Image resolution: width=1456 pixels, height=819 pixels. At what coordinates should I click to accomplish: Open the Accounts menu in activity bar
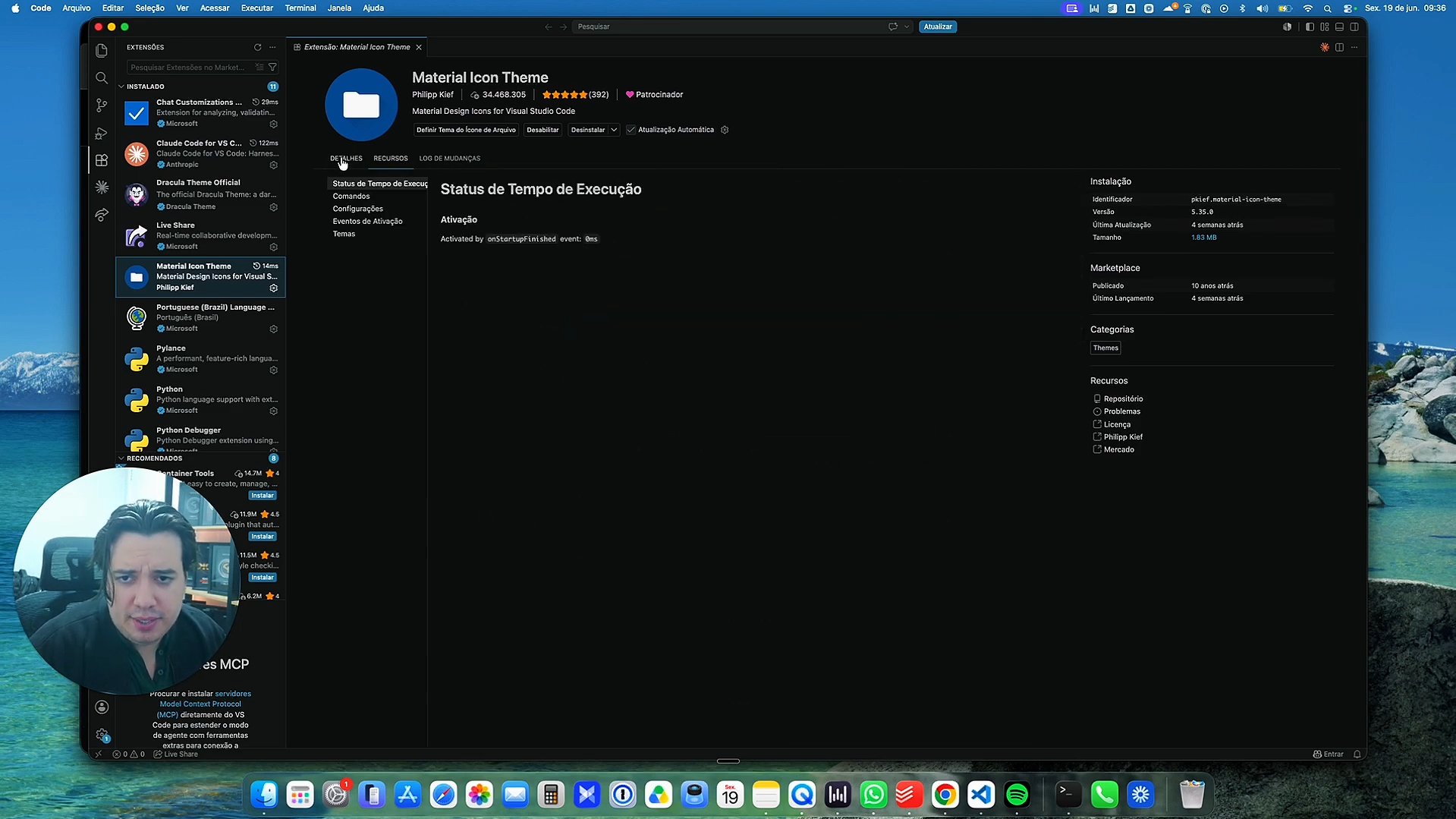(102, 707)
